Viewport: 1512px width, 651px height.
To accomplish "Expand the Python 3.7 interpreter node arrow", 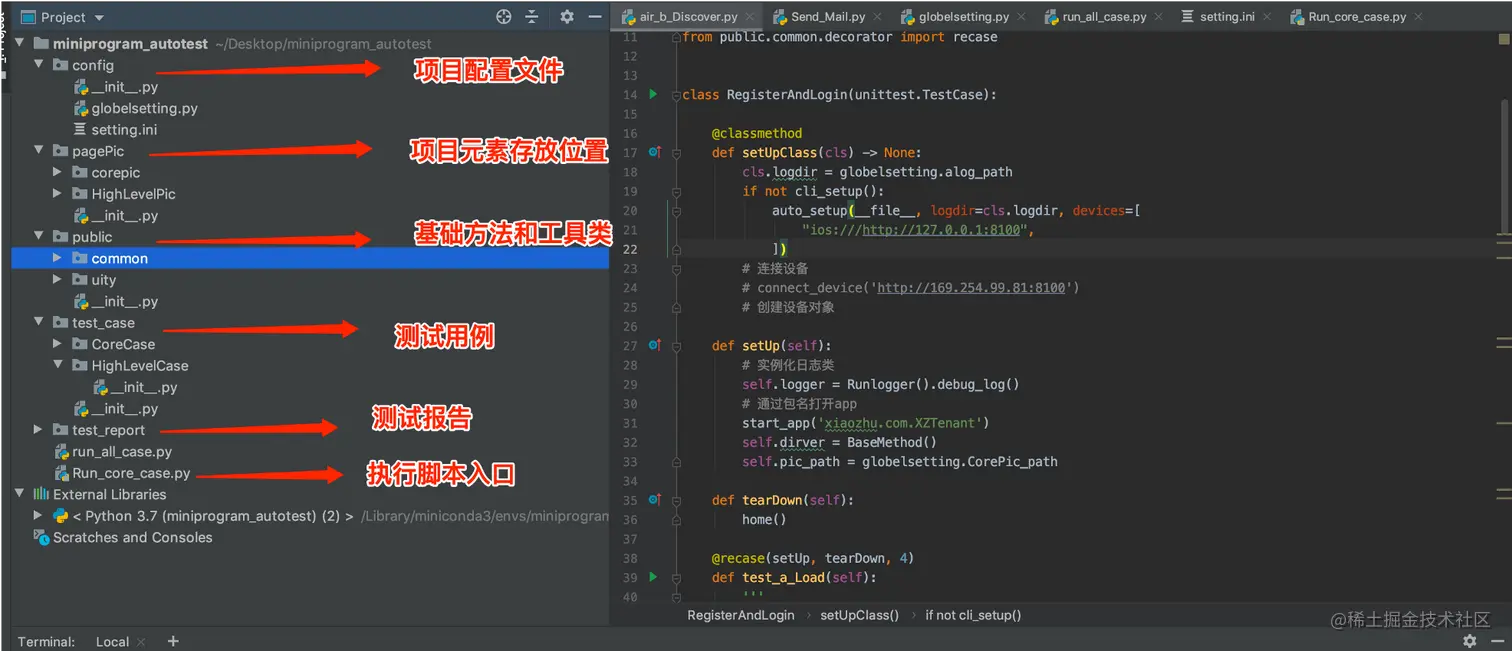I will pos(39,516).
